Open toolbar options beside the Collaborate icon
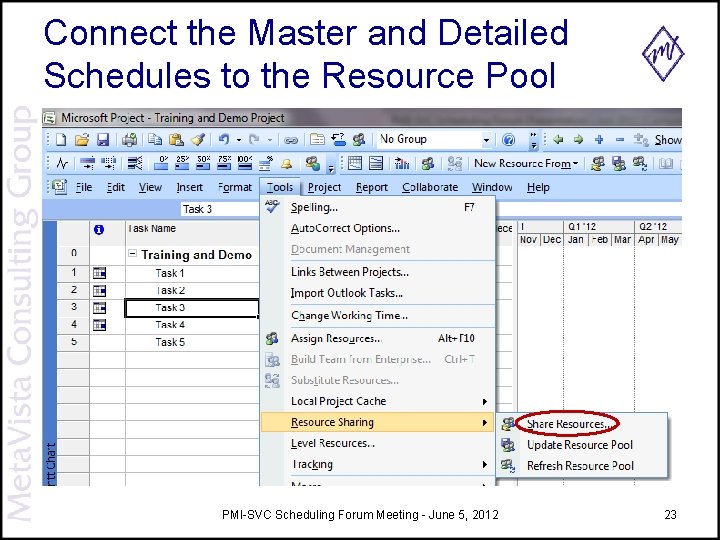Image resolution: width=720 pixels, height=540 pixels. (332, 164)
